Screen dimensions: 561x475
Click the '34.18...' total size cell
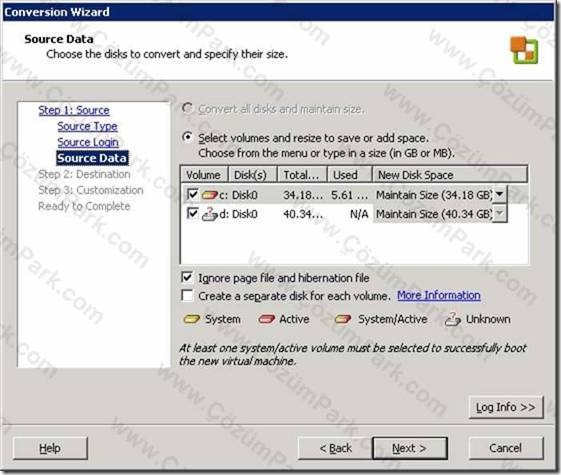click(303, 195)
